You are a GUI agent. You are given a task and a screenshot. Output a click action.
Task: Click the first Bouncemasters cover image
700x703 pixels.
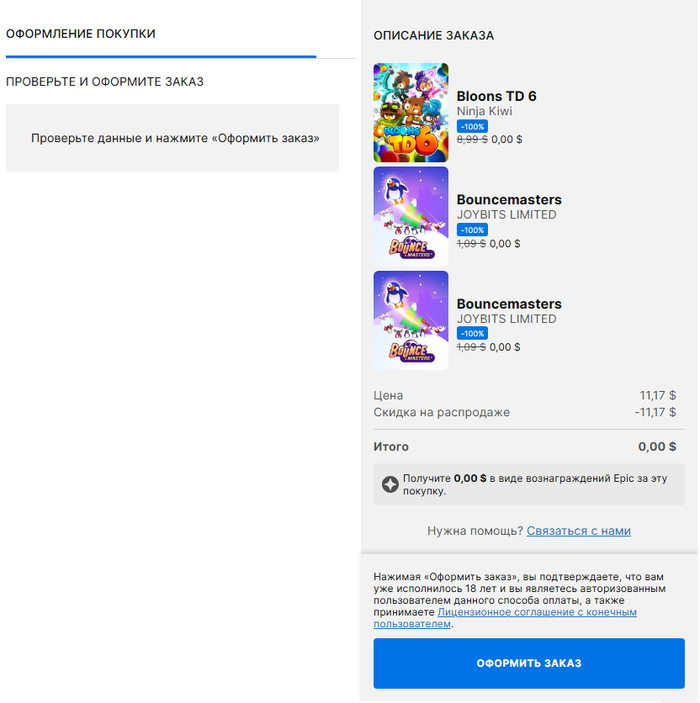pyautogui.click(x=410, y=216)
